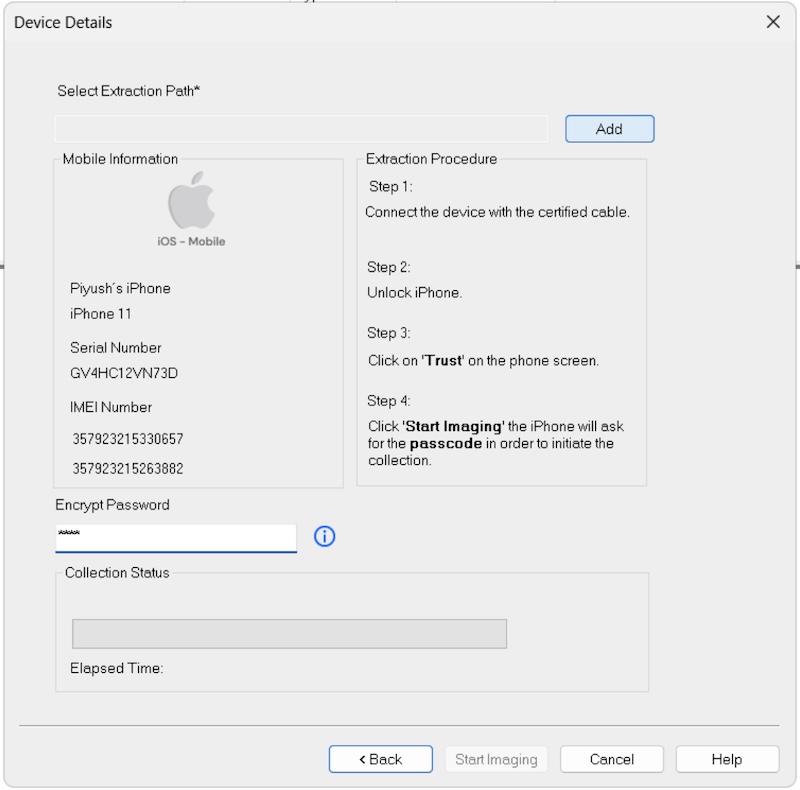Click the Cancel button

[x=612, y=759]
